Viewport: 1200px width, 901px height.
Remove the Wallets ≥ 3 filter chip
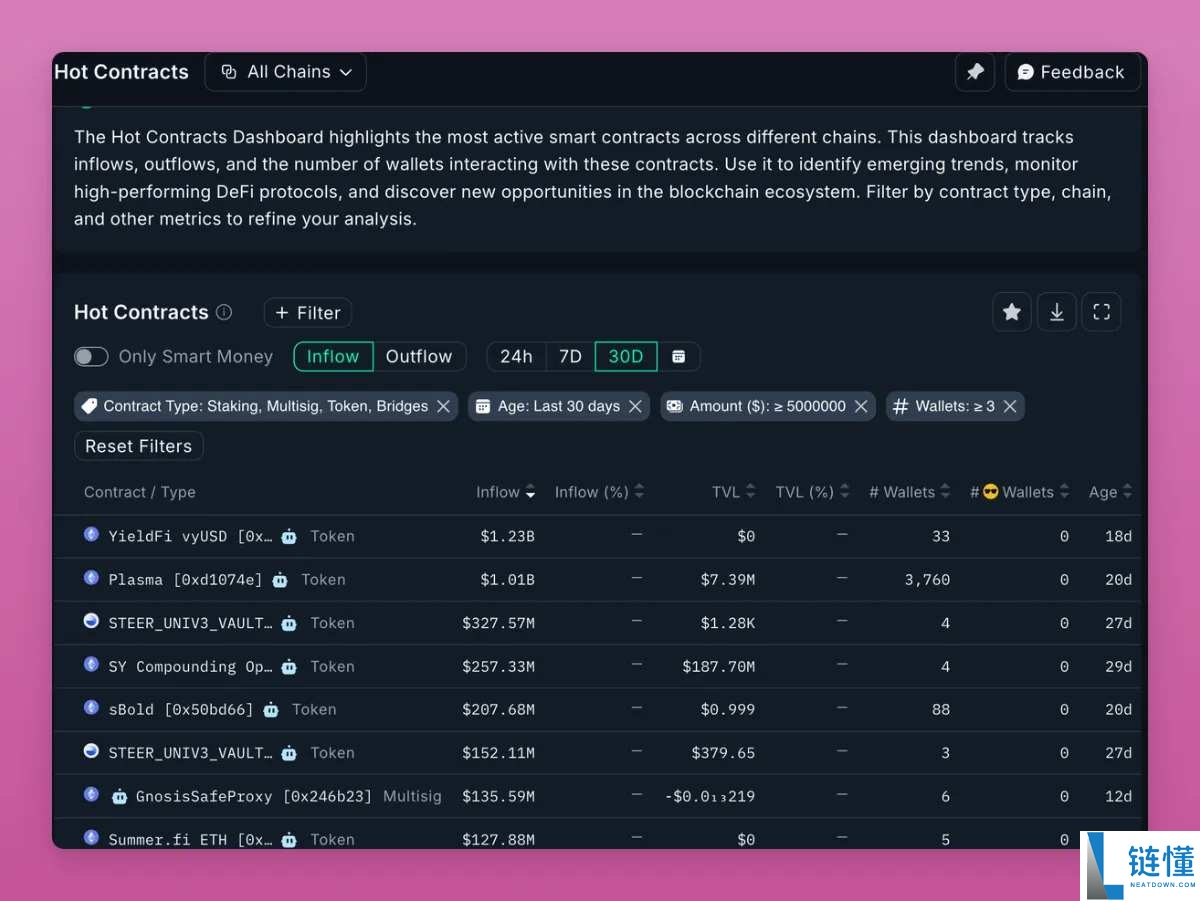coord(1010,406)
